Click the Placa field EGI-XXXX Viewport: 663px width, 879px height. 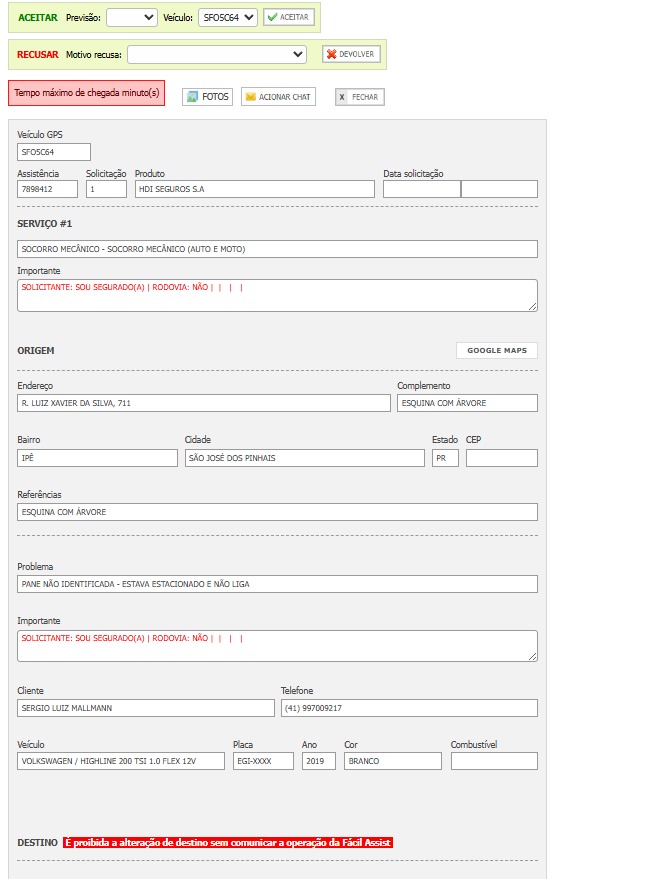(x=263, y=761)
